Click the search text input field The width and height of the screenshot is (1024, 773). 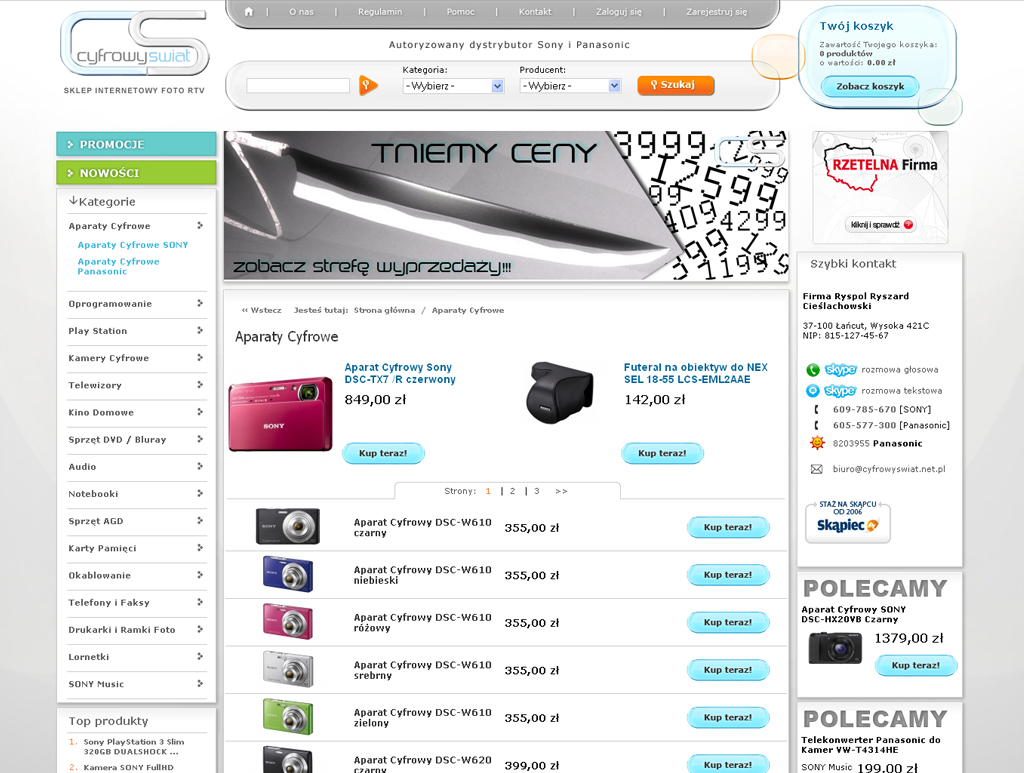(298, 86)
